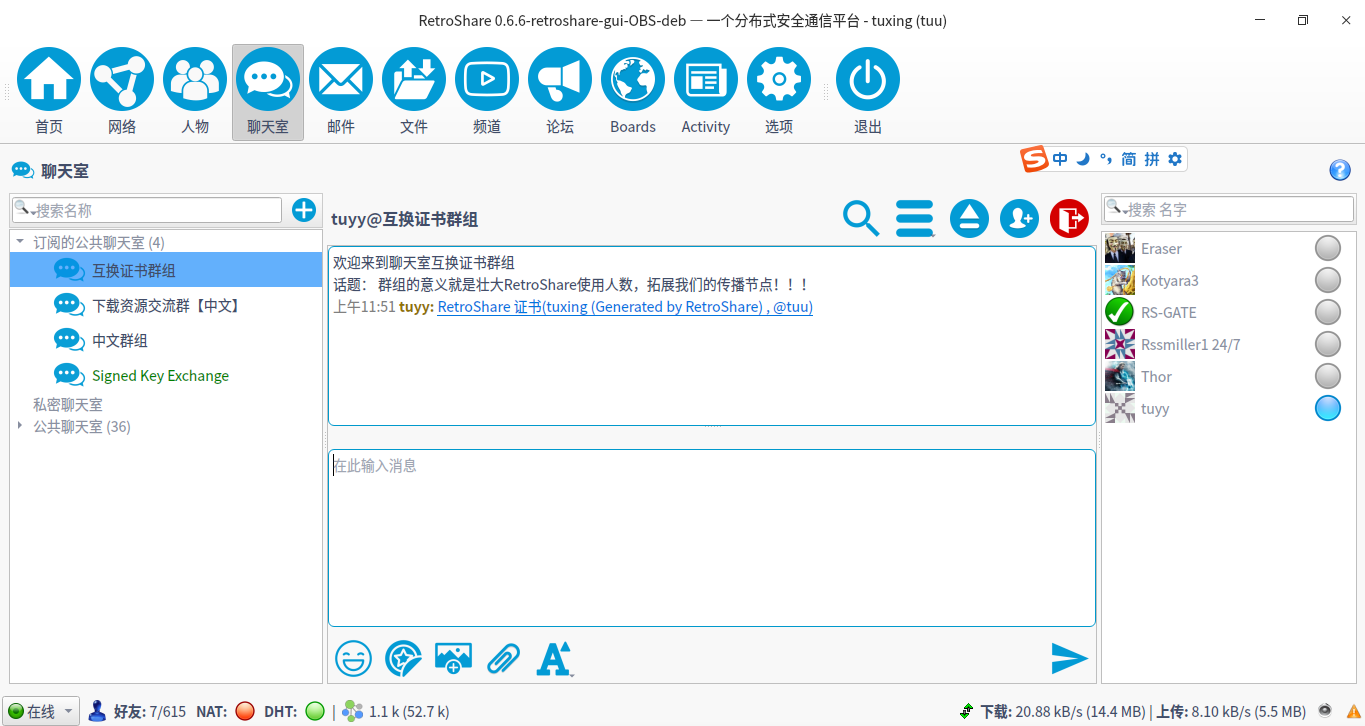Click the Sogou input method S logo
1365x726 pixels.
tap(1034, 159)
